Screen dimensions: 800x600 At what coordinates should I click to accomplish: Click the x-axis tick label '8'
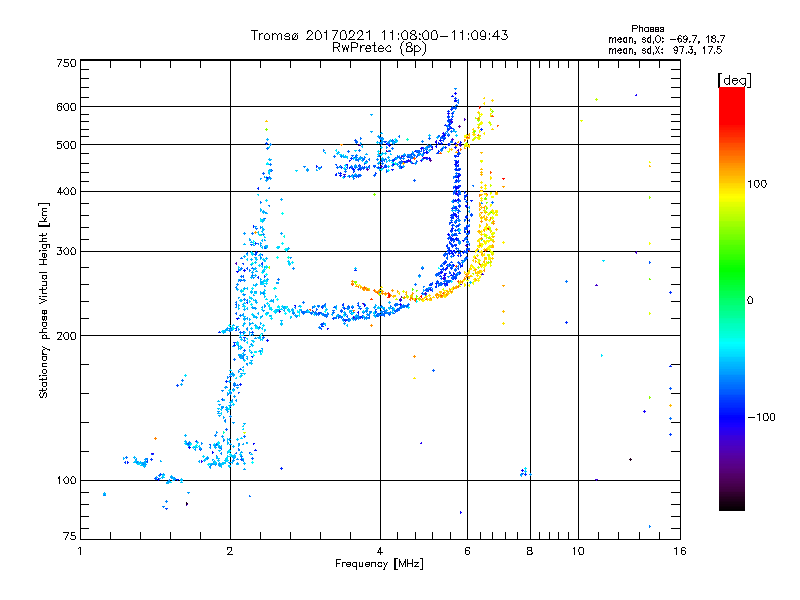point(530,551)
